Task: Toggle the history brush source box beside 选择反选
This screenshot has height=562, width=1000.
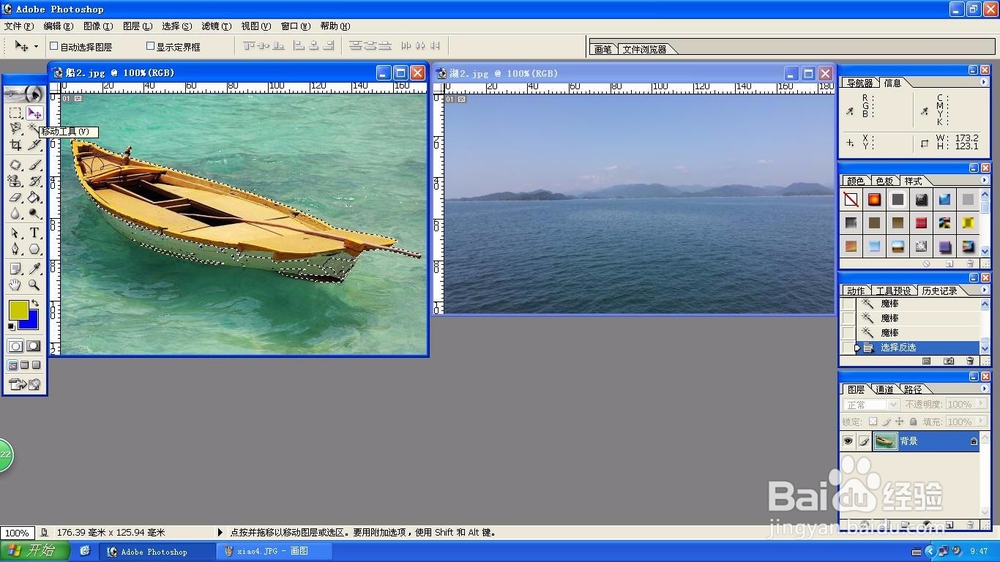Action: 848,348
